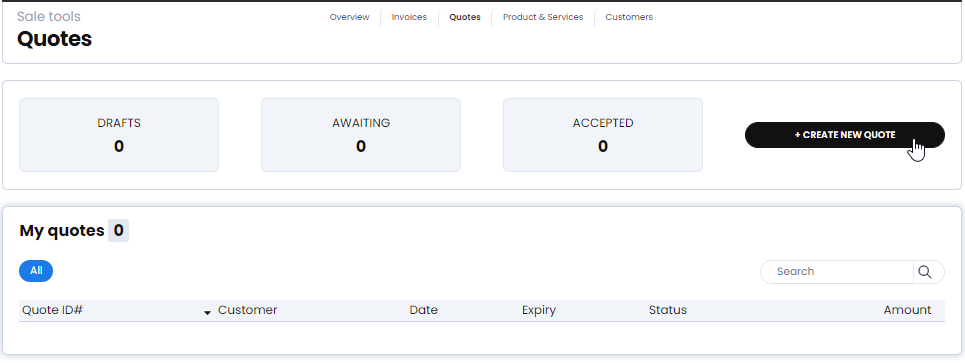
Task: Click into the Search input field
Action: [837, 271]
